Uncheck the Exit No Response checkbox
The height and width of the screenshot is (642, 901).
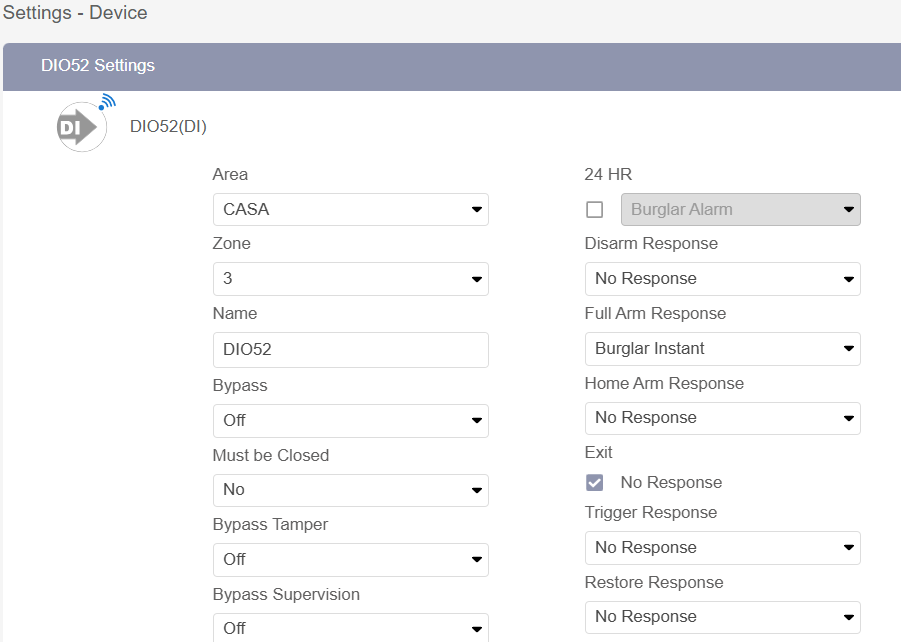pyautogui.click(x=595, y=483)
